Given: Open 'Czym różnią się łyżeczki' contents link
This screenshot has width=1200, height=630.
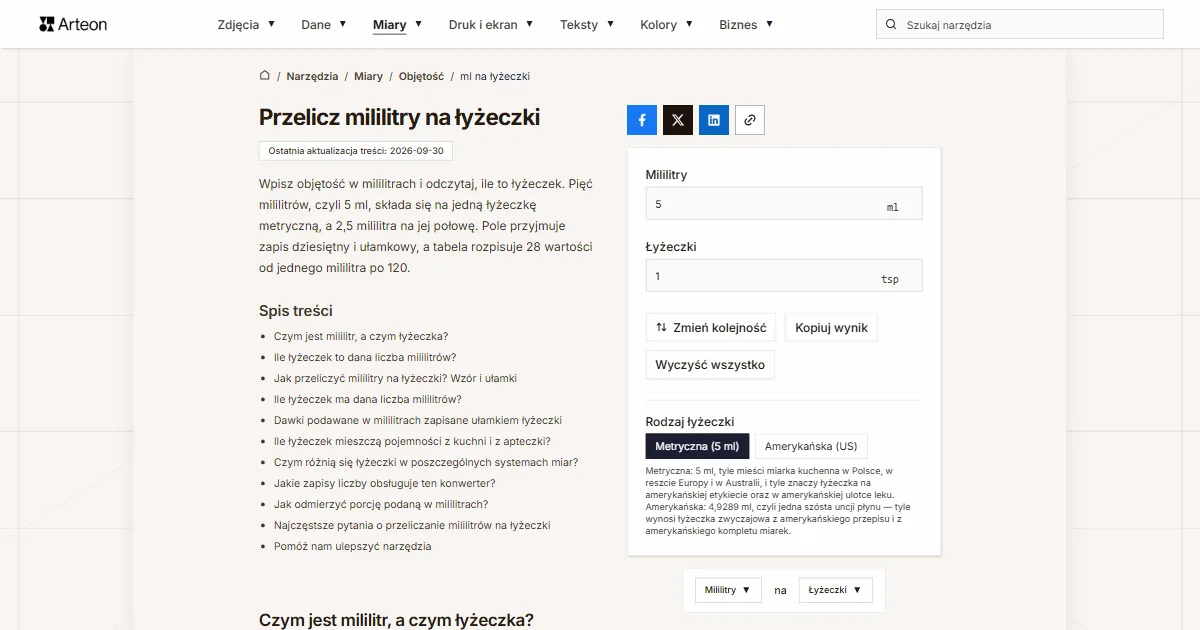Looking at the screenshot, I should (x=426, y=462).
